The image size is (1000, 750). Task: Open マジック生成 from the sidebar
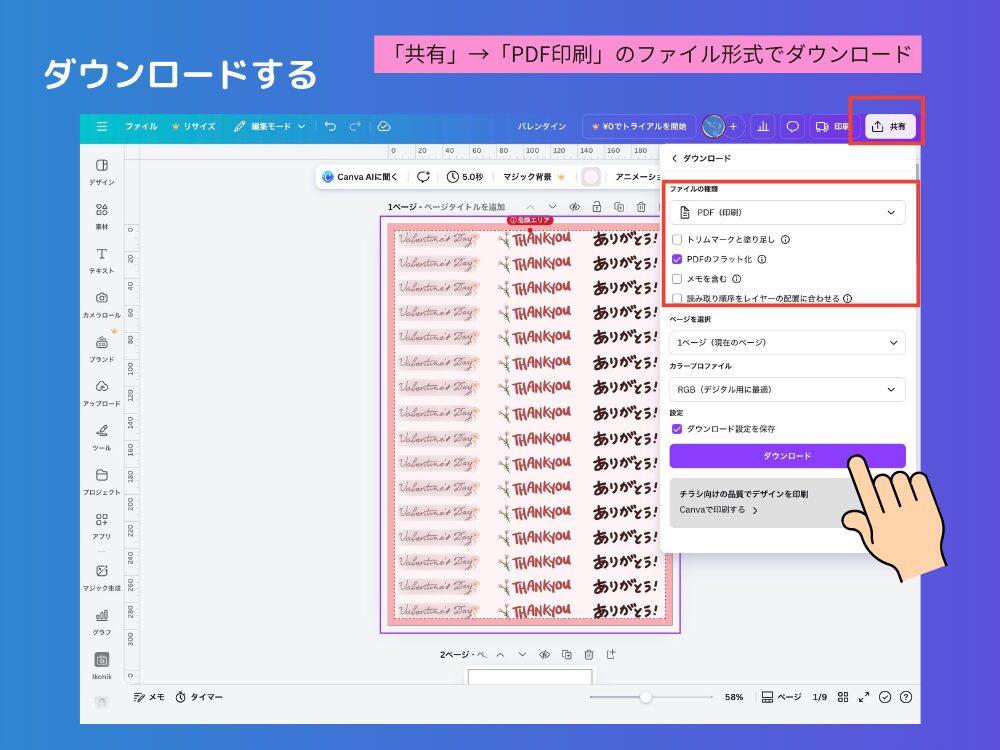(101, 578)
